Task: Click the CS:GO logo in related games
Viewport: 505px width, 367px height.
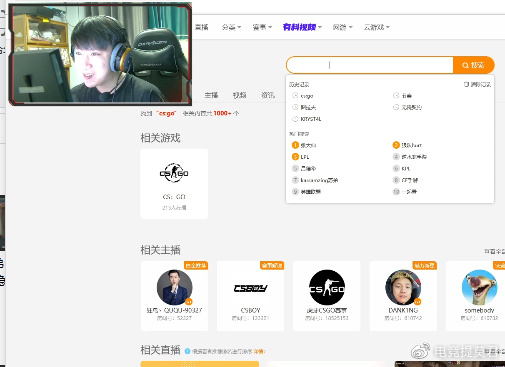Action: click(174, 173)
